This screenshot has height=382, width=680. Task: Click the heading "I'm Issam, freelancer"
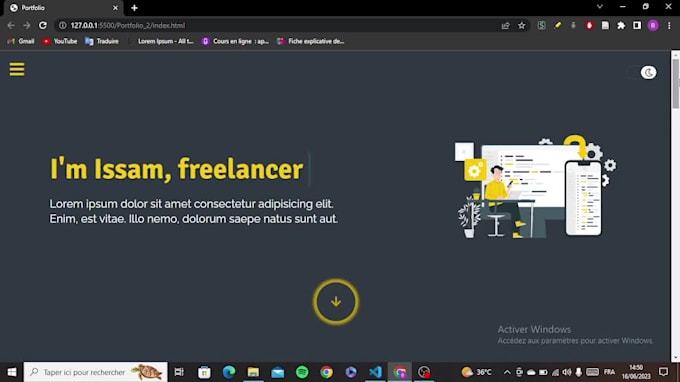click(x=177, y=168)
